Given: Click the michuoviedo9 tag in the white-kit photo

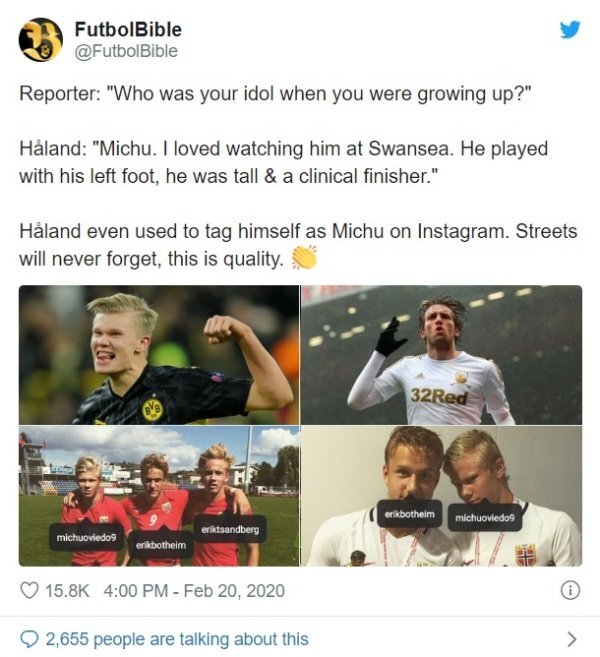Looking at the screenshot, I should 485,518.
